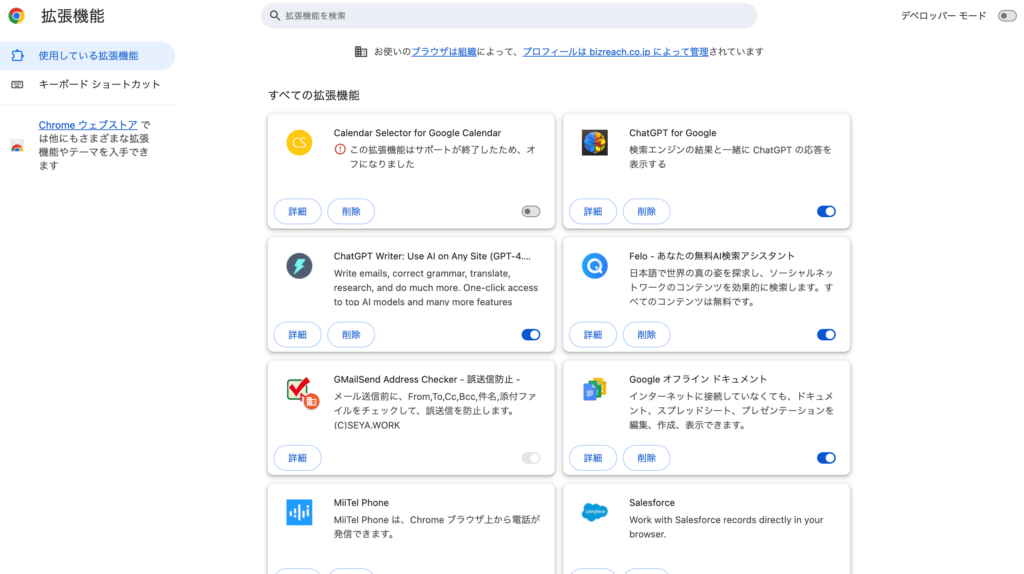Open 詳細 for ChatGPT for Google

592,212
